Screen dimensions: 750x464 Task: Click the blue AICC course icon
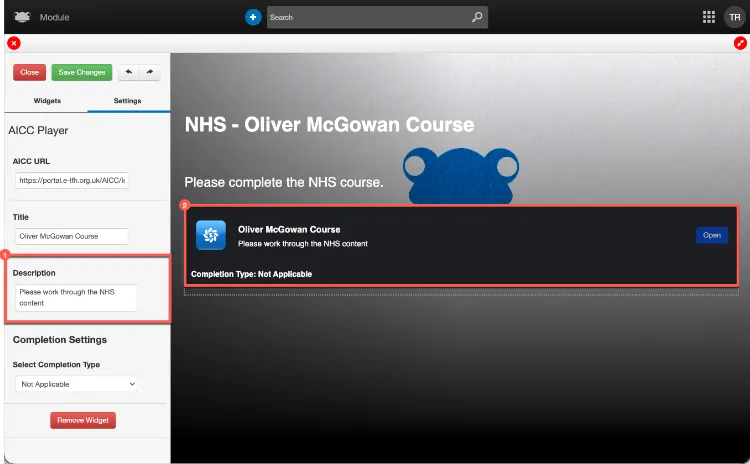(210, 235)
